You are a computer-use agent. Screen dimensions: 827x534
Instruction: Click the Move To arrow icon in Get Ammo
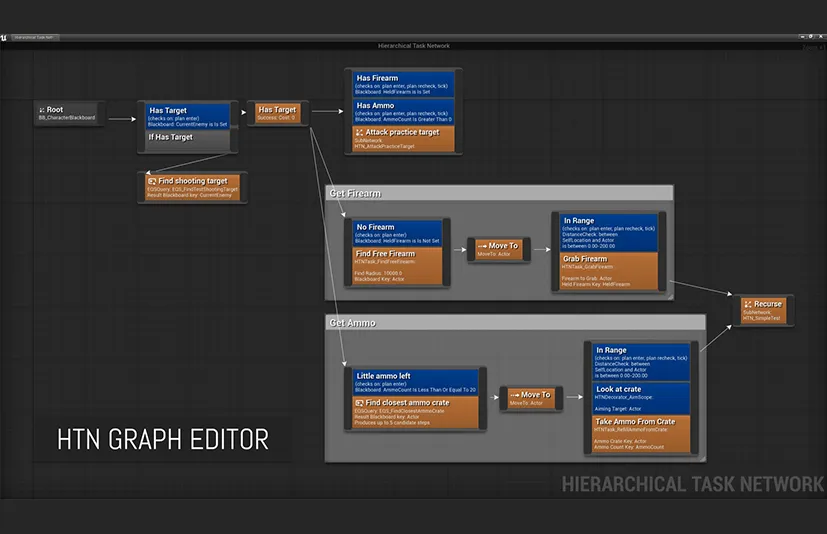tap(514, 395)
